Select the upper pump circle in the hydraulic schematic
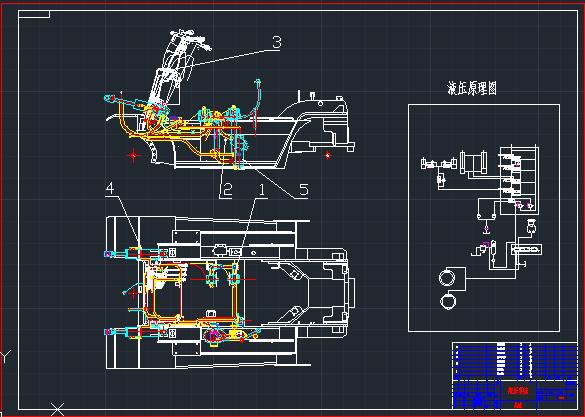The image size is (585, 417). pos(447,278)
